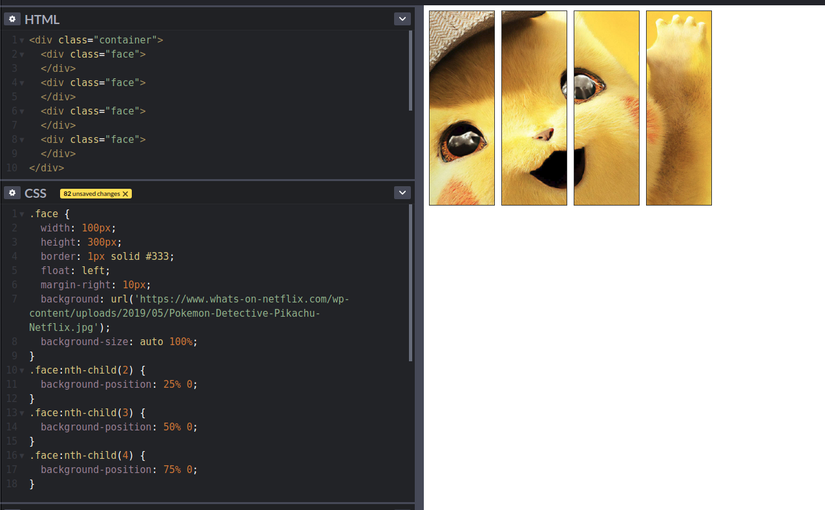The image size is (825, 510).
Task: Click the CSS panel title
Action: (35, 193)
